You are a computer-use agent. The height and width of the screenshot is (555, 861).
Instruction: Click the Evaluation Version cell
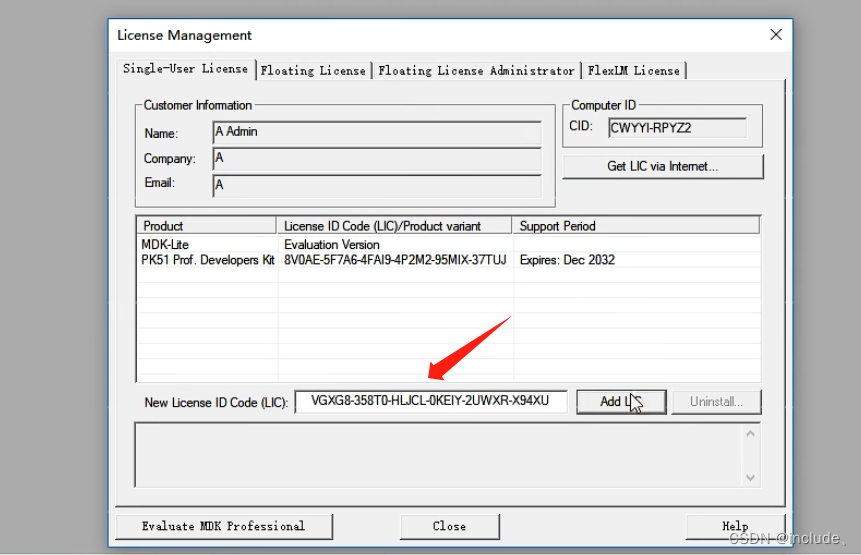332,244
